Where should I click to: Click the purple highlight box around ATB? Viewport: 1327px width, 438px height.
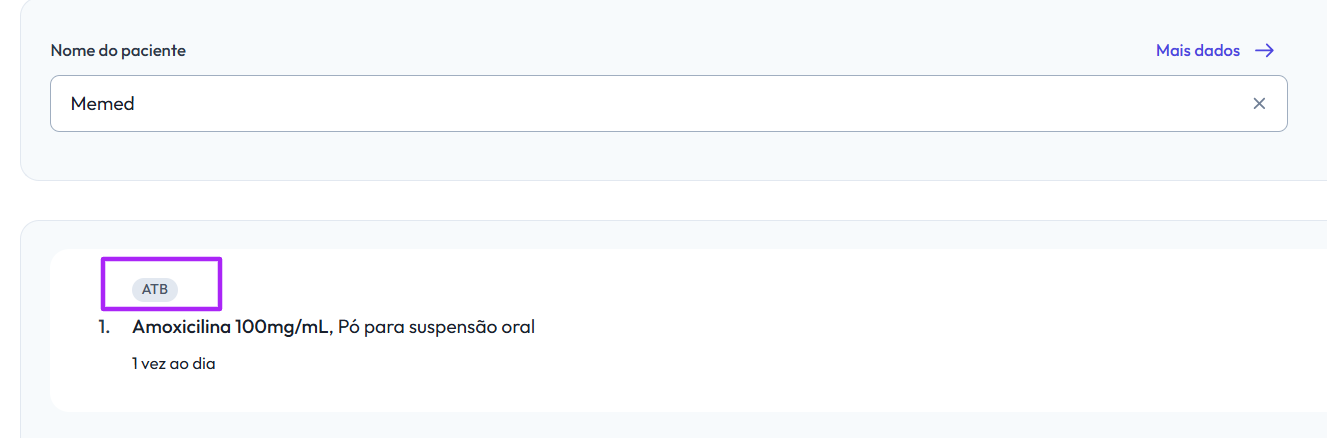(x=161, y=283)
